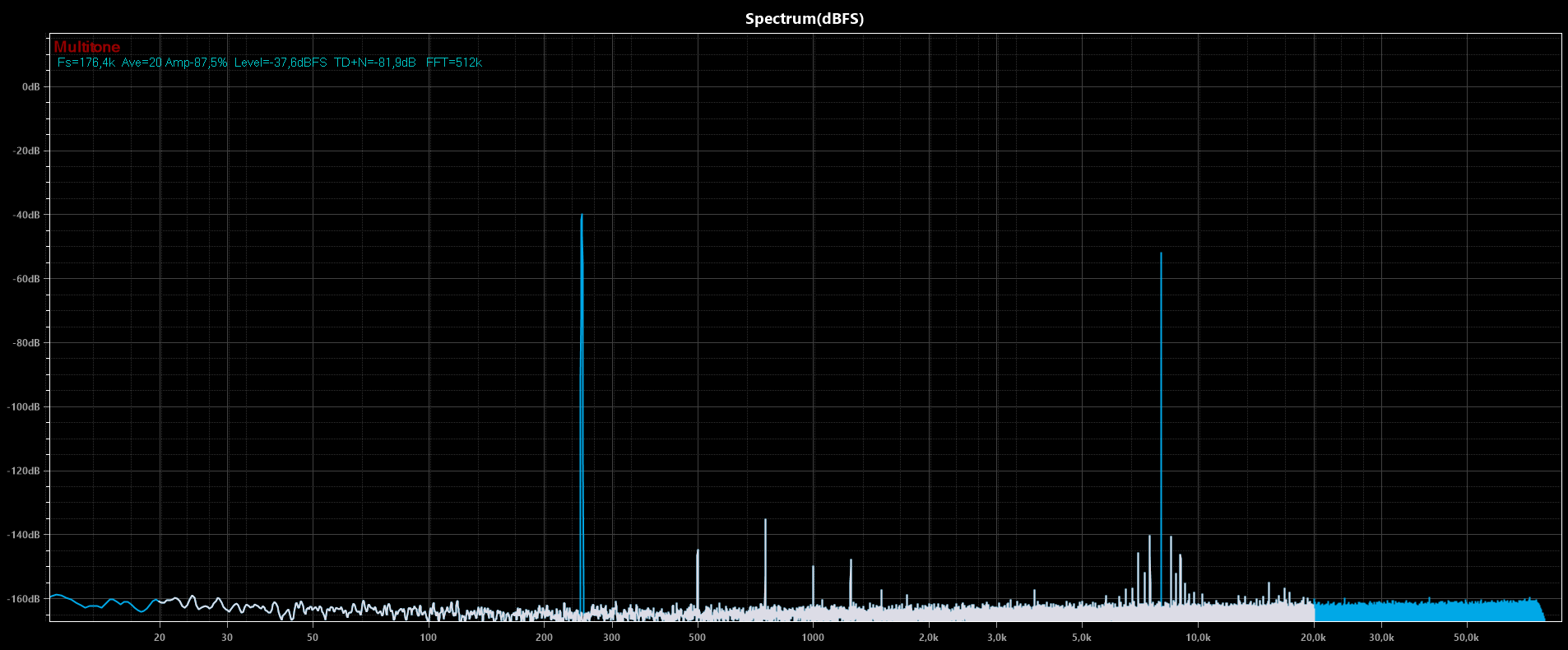Click the 30 frequency axis label

[227, 638]
